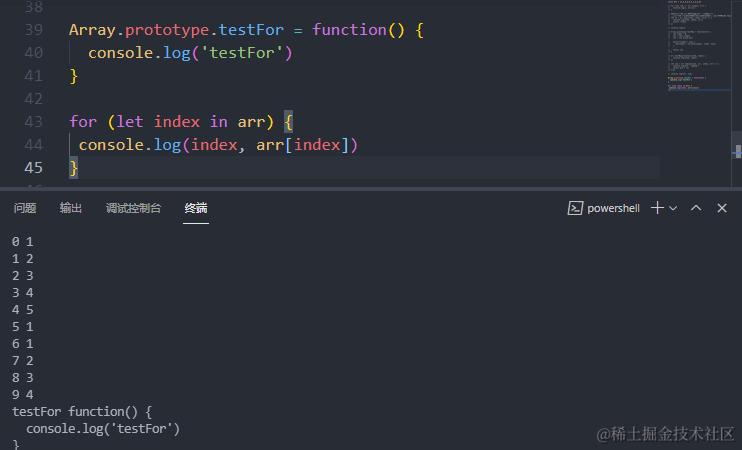Viewport: 742px width, 450px height.
Task: Click terminal line console.log('testFor')
Action: pos(103,429)
